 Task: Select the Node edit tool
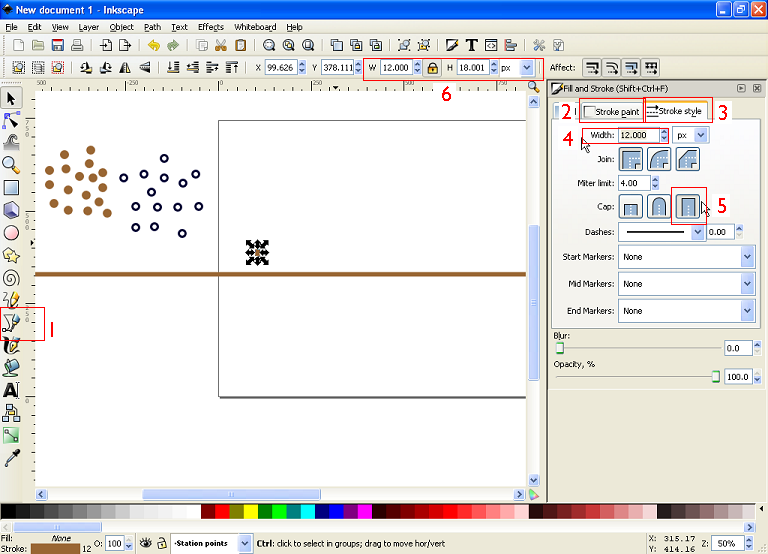(11, 120)
